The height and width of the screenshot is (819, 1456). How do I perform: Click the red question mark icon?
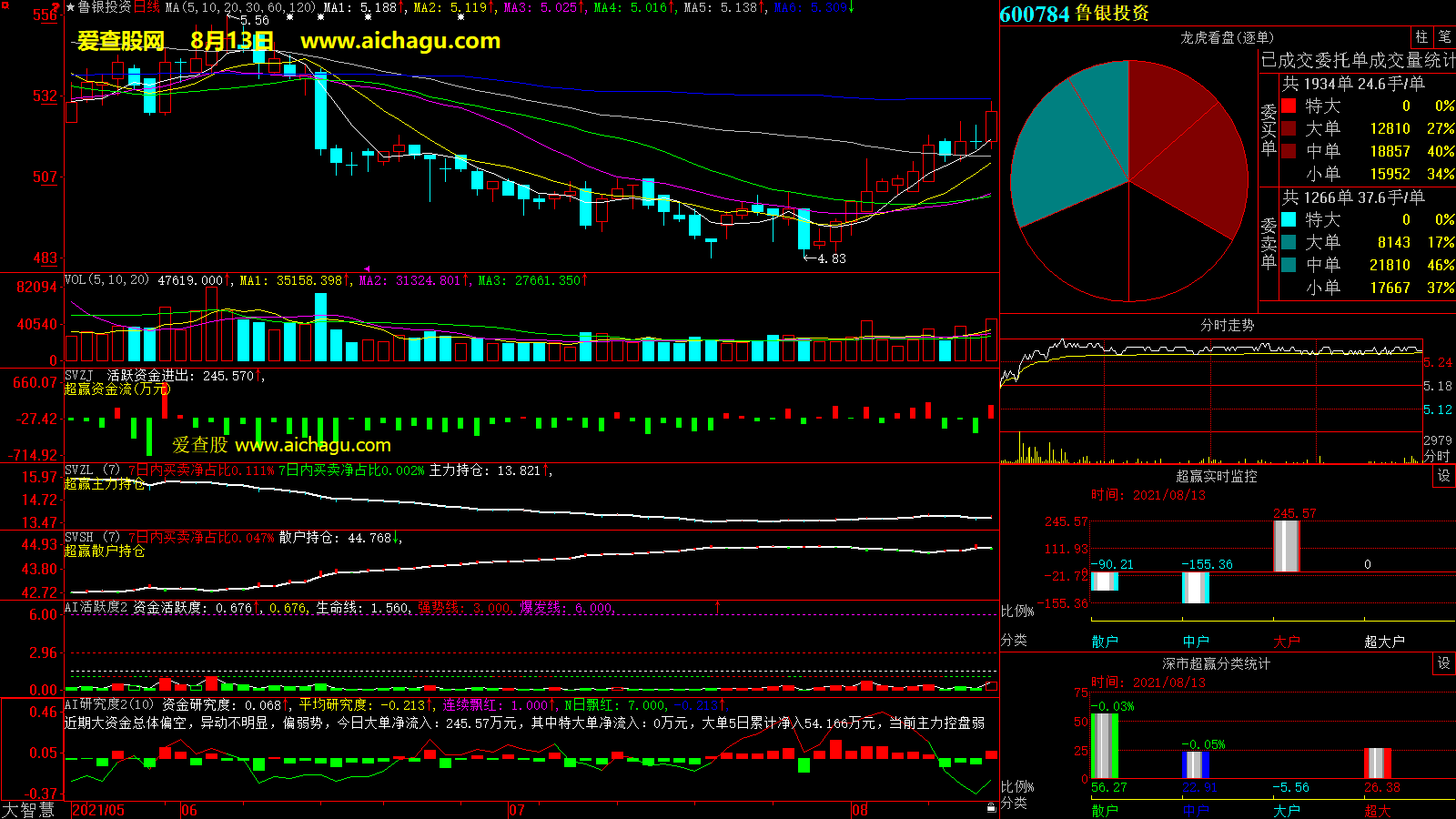pyautogui.click(x=56, y=7)
